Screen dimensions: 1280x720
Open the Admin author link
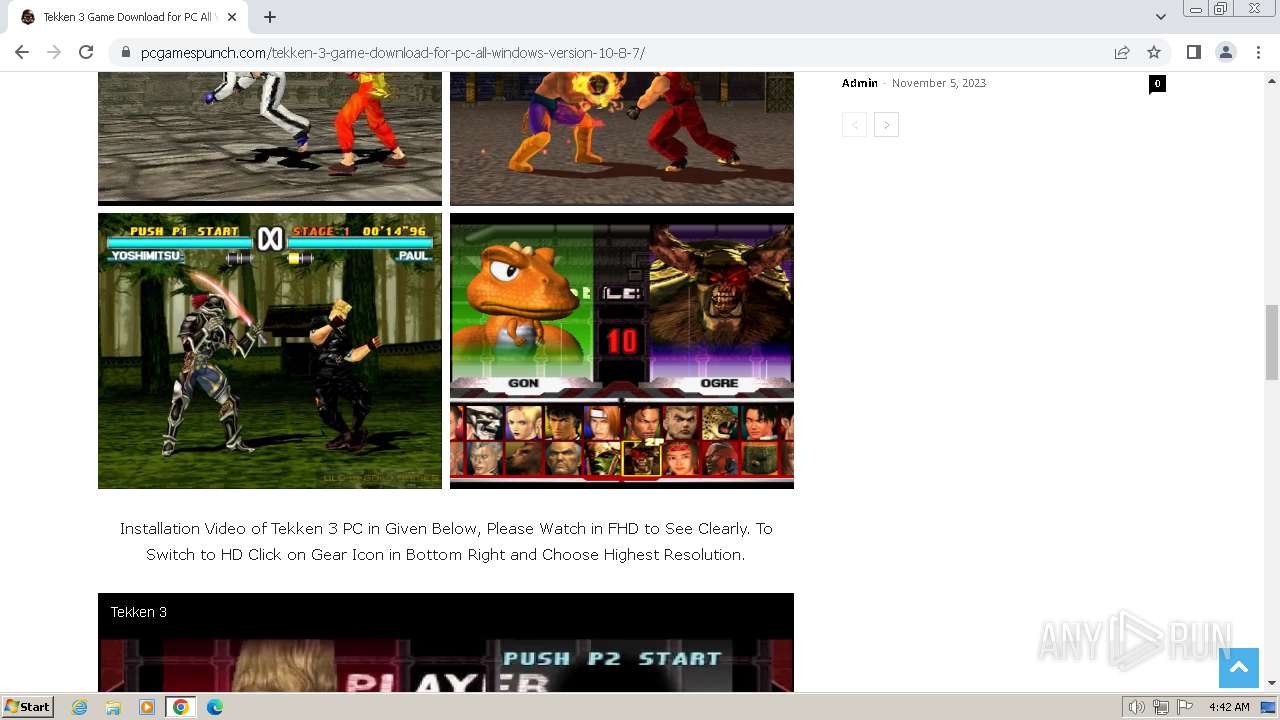coord(860,83)
